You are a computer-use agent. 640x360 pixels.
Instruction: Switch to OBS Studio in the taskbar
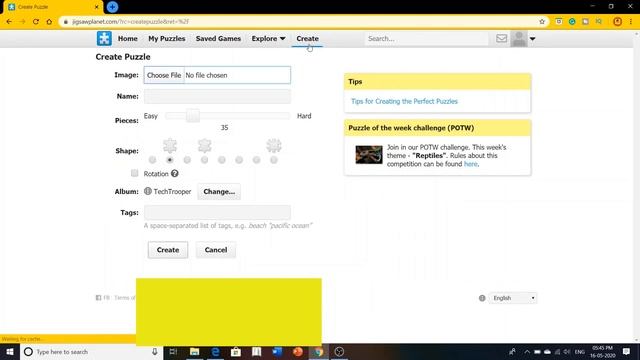339,352
